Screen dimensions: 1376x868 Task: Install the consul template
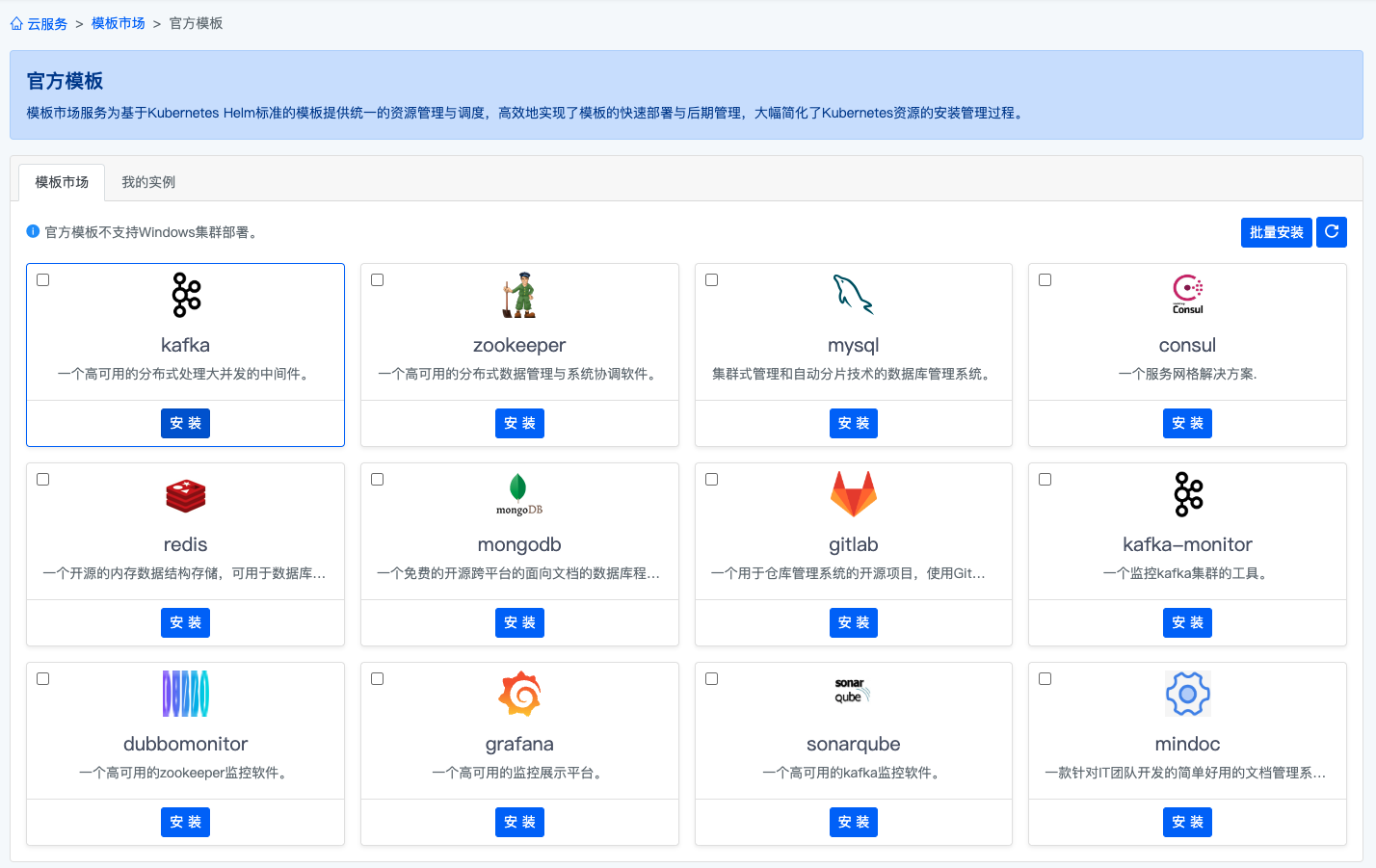1187,423
